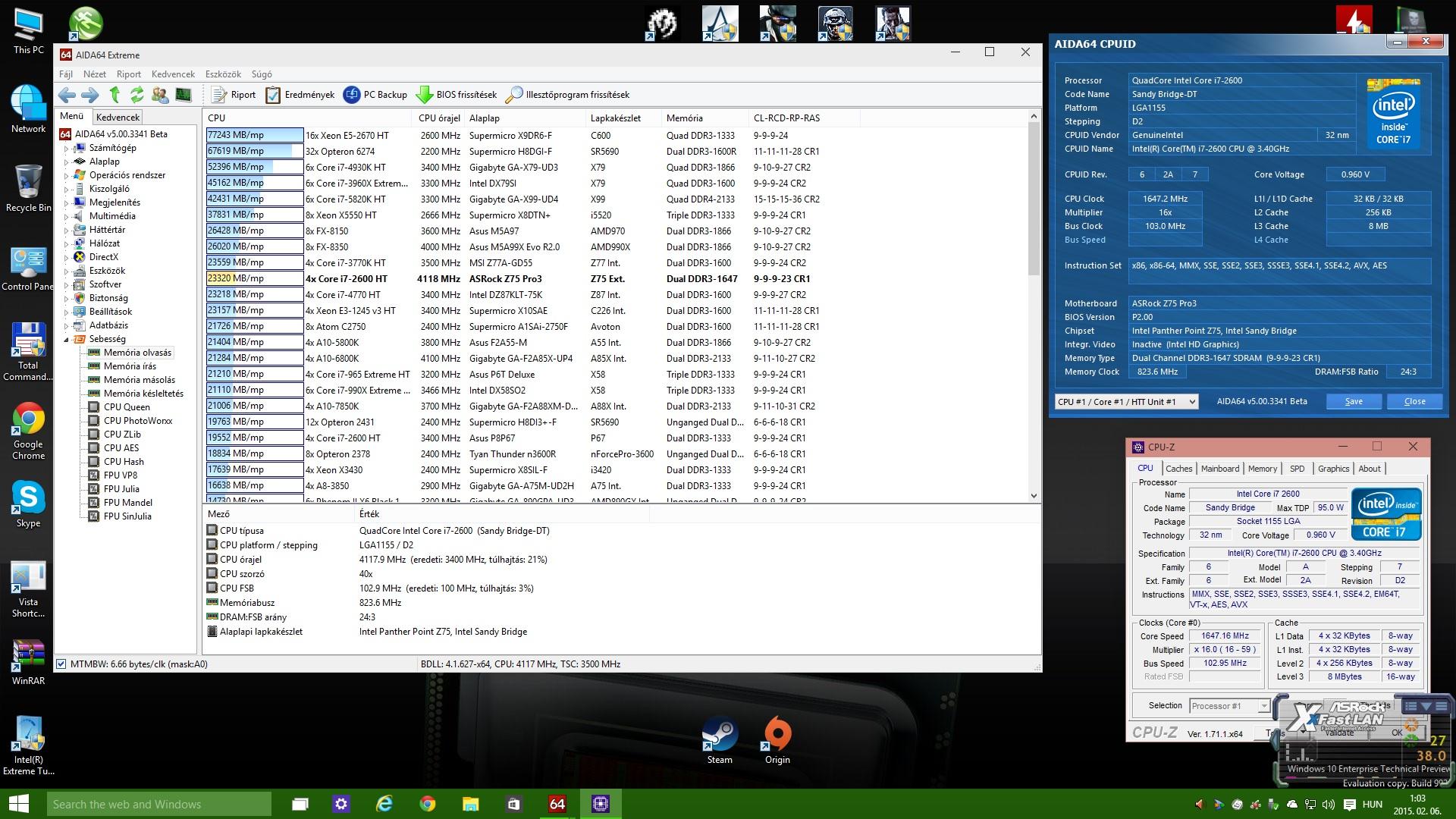Open the Nézet menu
Viewport: 1456px width, 819px height.
(95, 74)
